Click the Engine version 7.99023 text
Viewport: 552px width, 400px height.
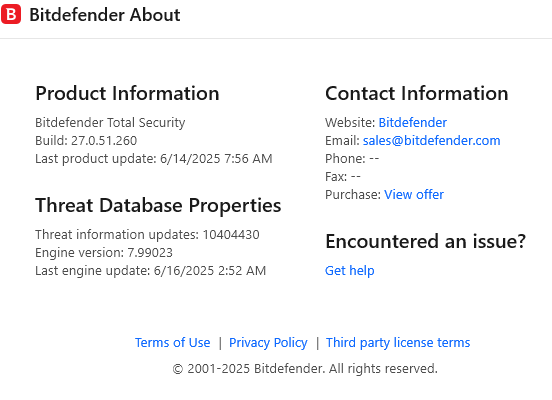tap(104, 252)
